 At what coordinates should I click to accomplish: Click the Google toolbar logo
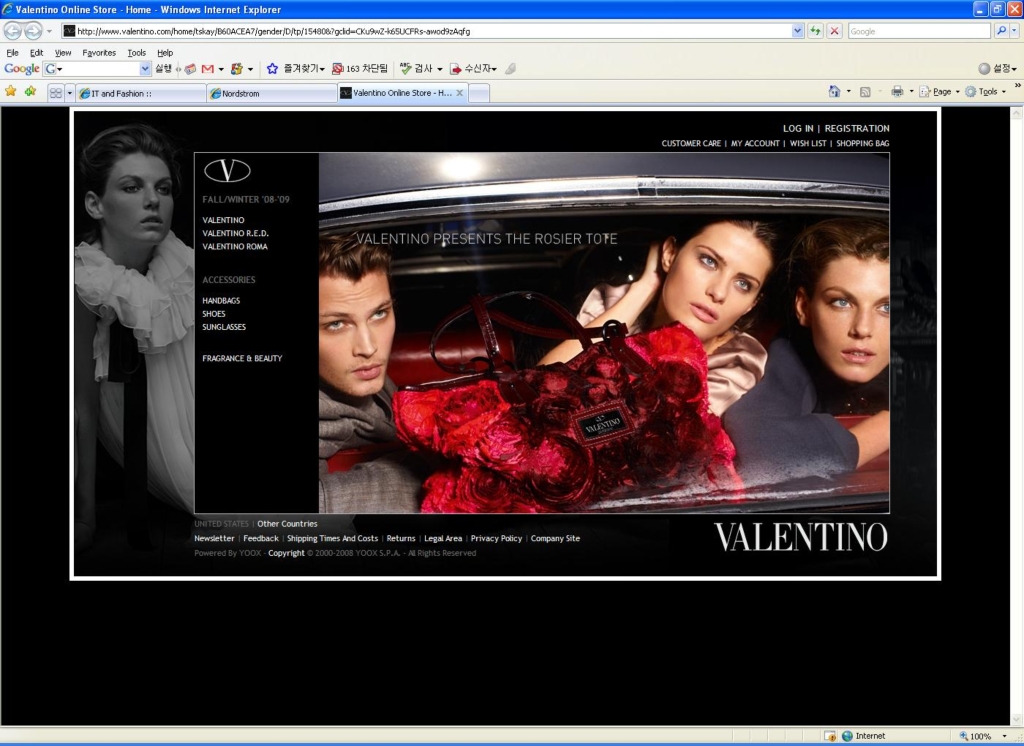pyautogui.click(x=22, y=68)
